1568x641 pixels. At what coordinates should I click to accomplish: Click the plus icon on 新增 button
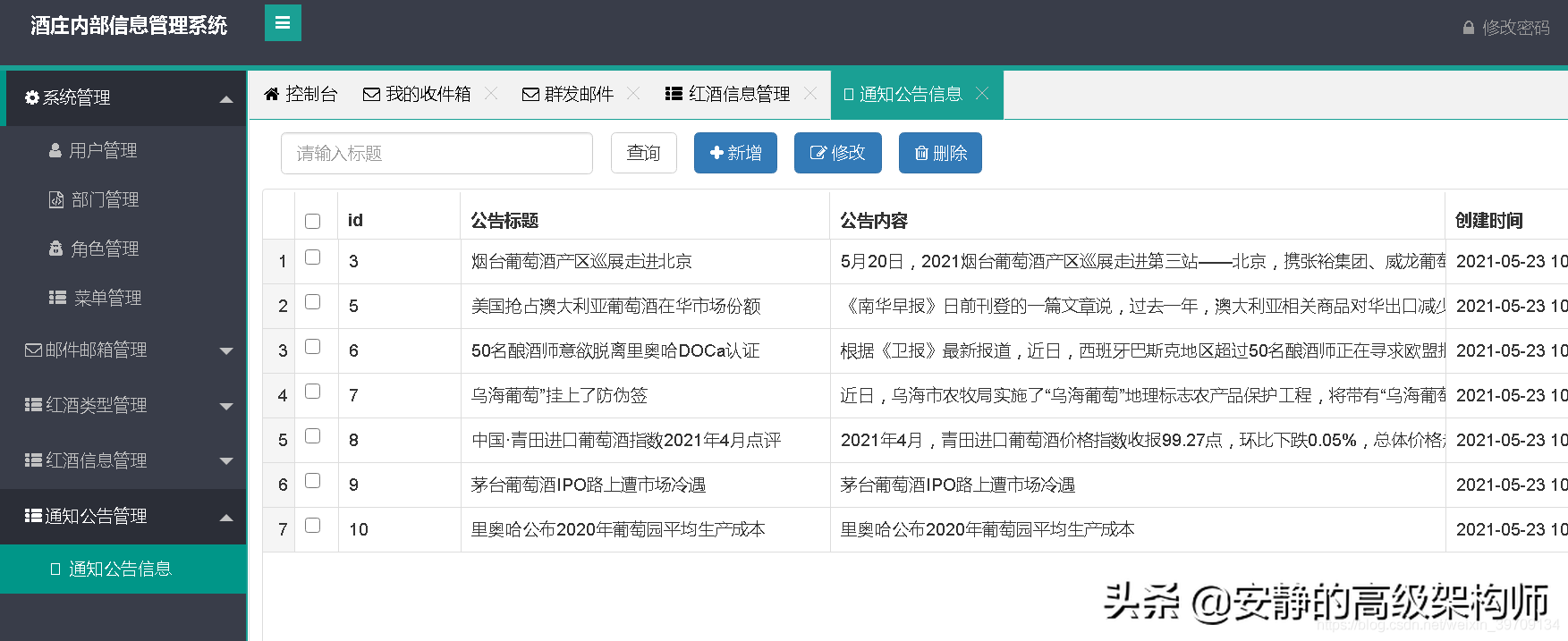(716, 153)
